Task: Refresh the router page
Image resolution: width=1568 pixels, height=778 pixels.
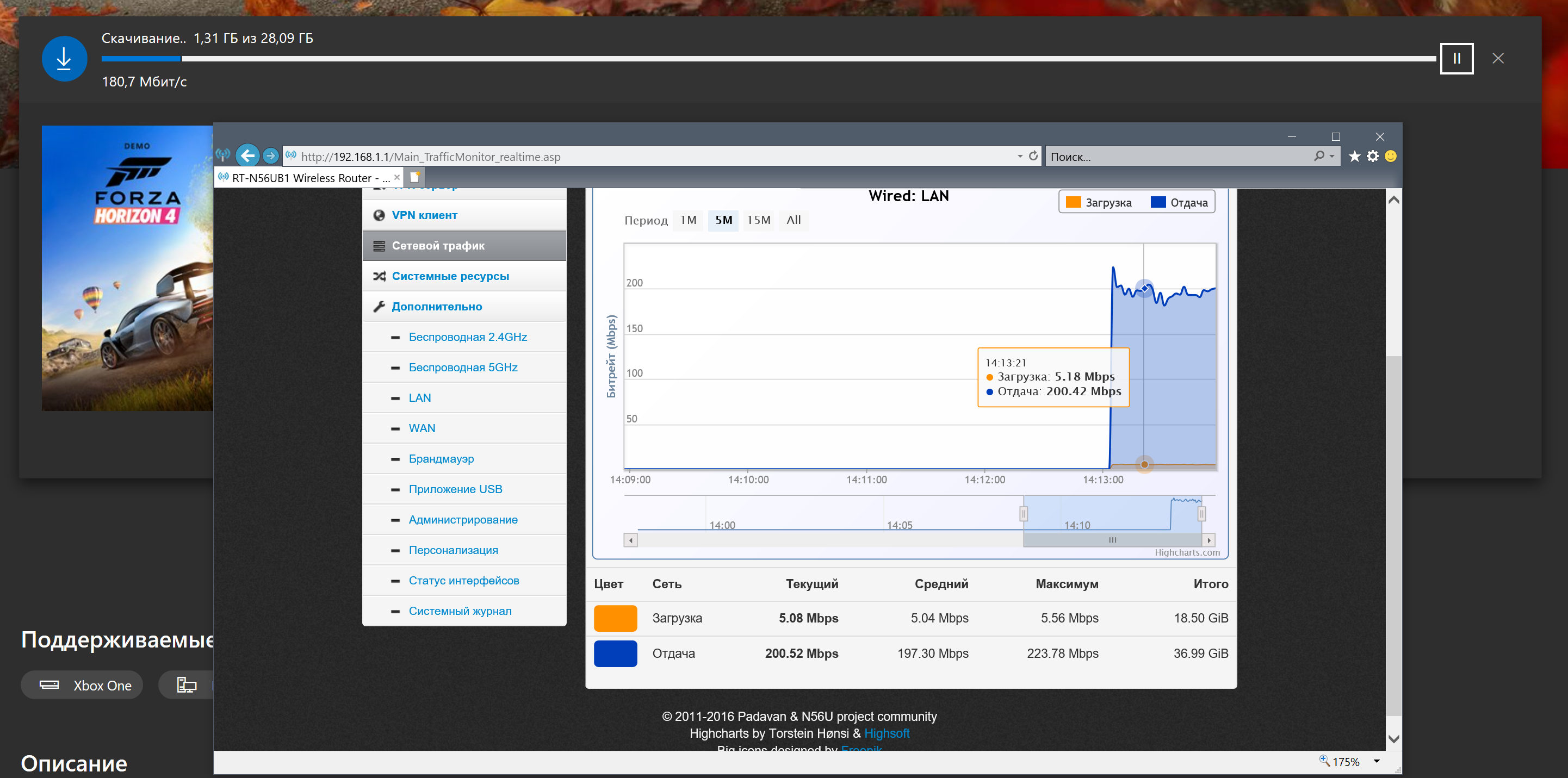Action: click(1033, 157)
